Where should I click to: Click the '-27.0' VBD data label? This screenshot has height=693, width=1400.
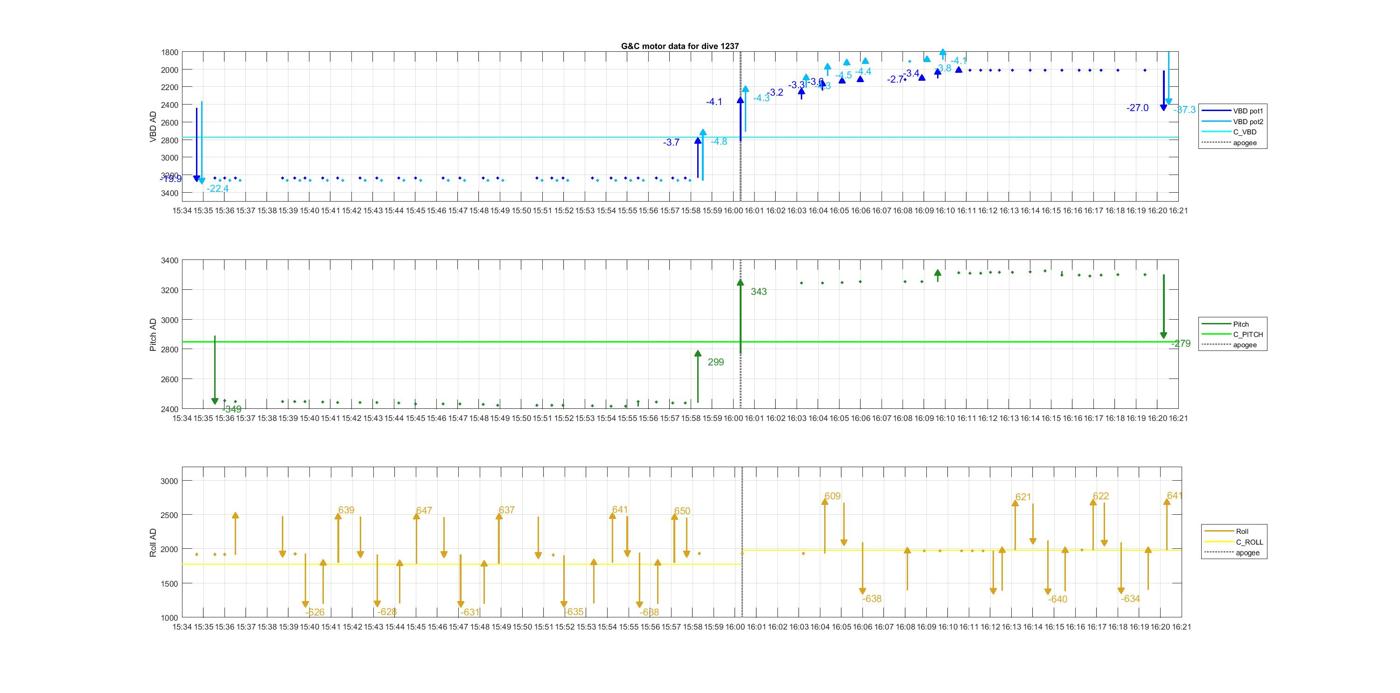[x=1138, y=108]
